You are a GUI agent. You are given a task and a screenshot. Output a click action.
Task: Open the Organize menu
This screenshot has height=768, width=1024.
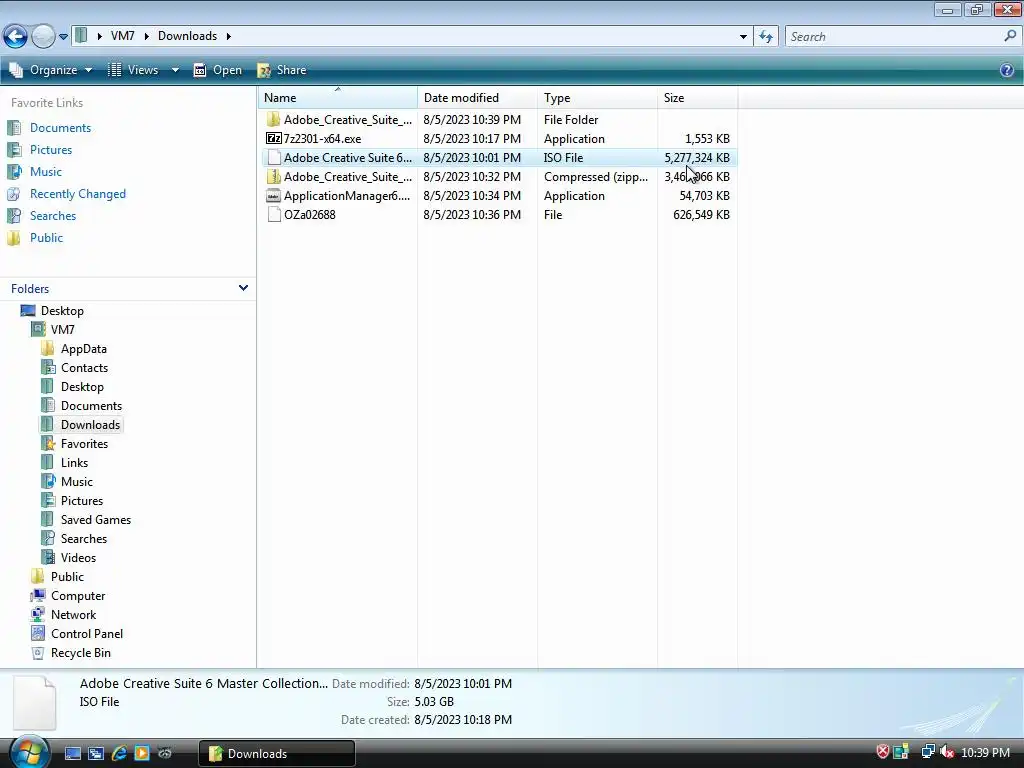pos(51,70)
